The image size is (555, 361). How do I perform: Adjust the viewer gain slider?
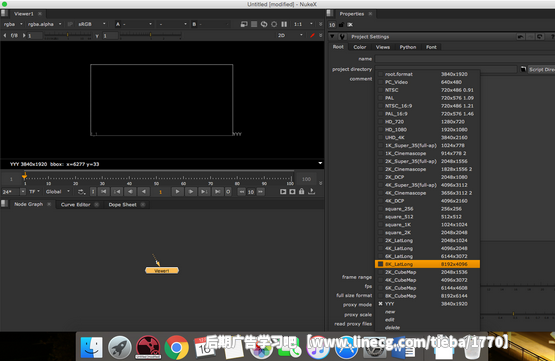[x=67, y=35]
